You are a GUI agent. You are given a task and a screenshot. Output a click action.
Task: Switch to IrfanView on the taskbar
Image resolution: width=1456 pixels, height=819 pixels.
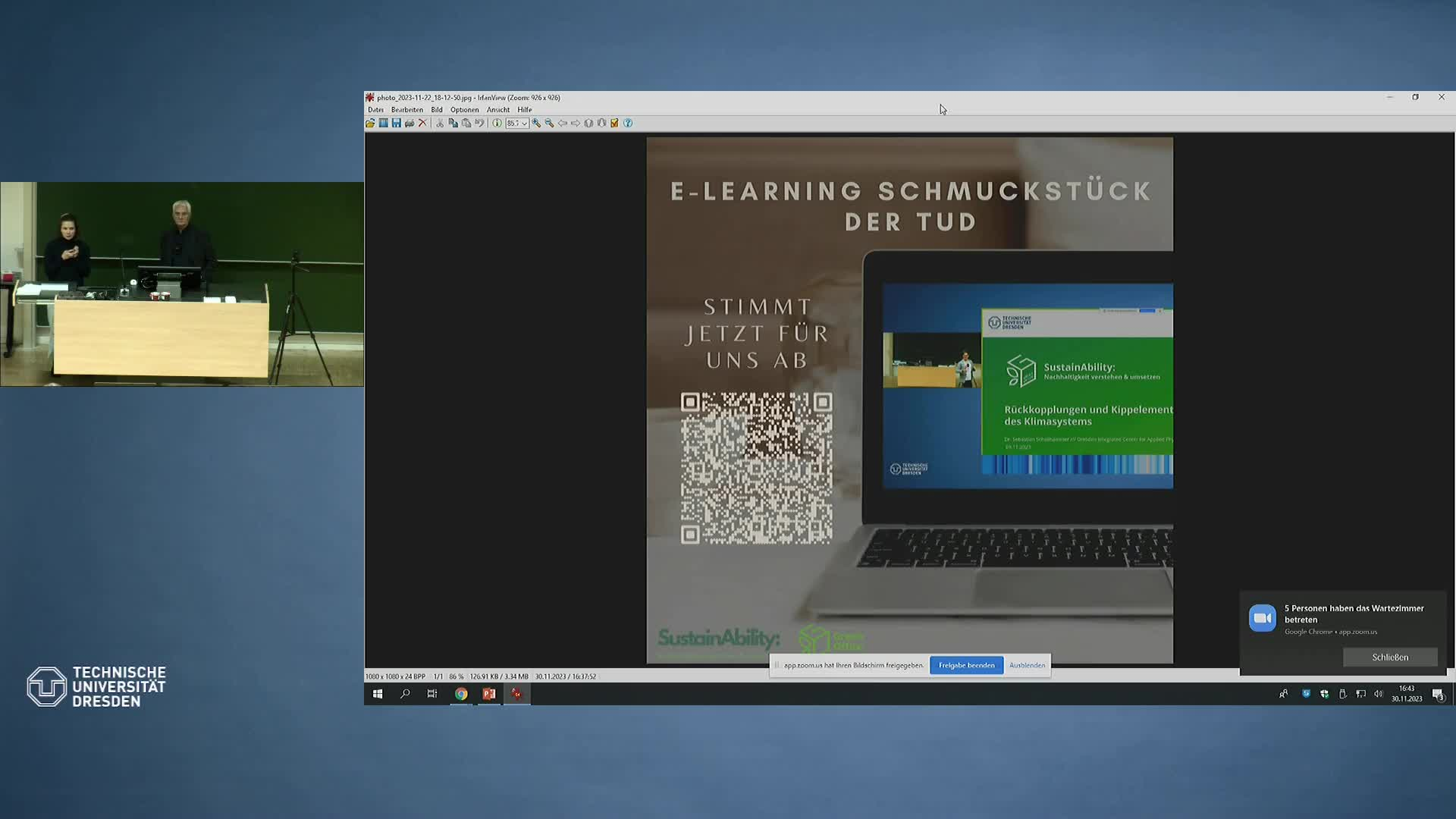(517, 694)
